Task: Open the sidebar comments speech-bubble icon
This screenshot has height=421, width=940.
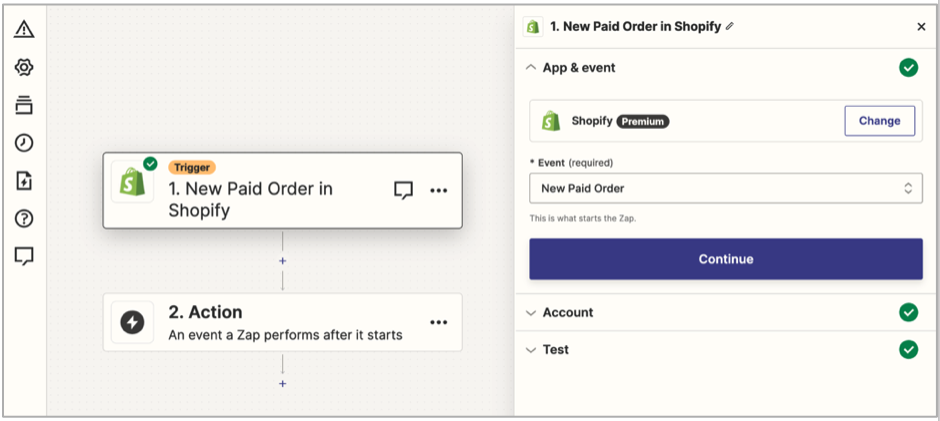Action: pyautogui.click(x=24, y=256)
